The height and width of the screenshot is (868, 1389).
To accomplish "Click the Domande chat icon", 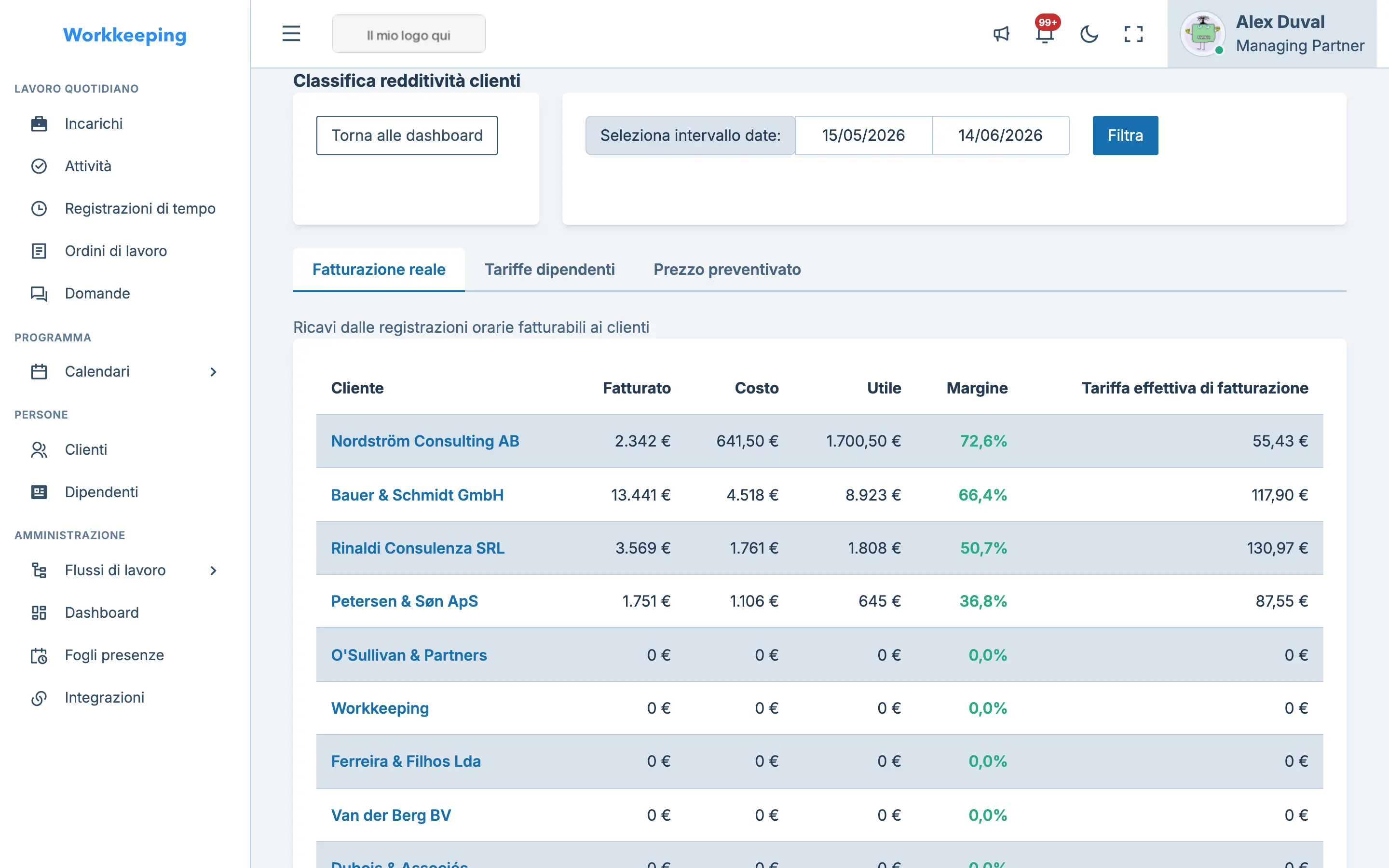I will coord(39,293).
